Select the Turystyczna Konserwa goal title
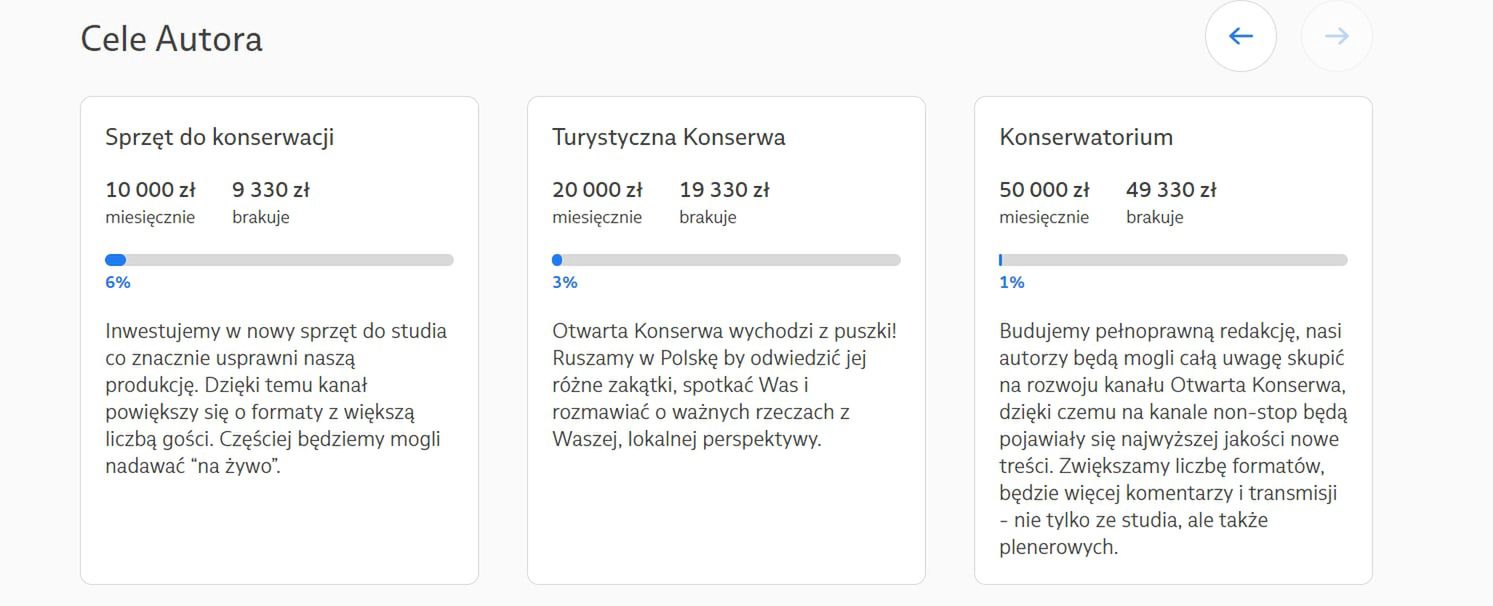The height and width of the screenshot is (606, 1493). tap(668, 137)
